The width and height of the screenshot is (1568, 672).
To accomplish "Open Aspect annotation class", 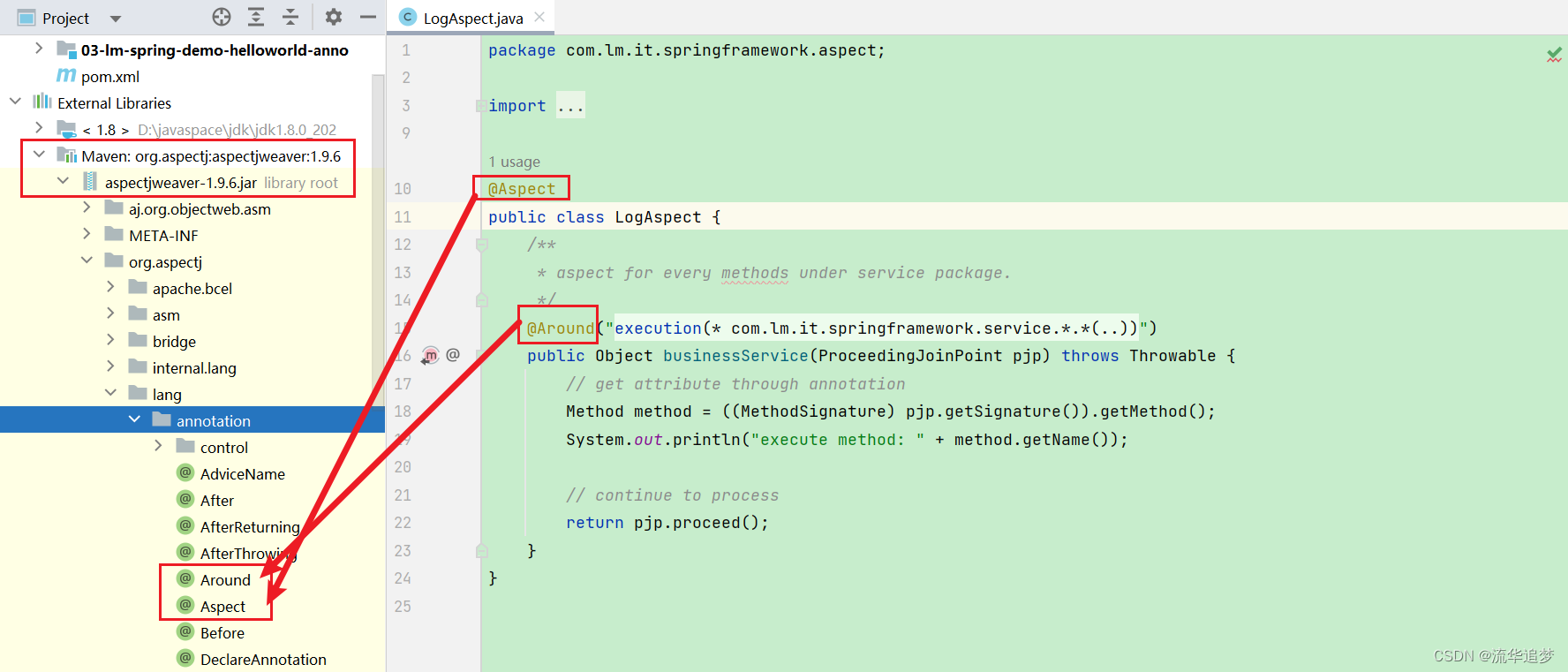I will (222, 607).
